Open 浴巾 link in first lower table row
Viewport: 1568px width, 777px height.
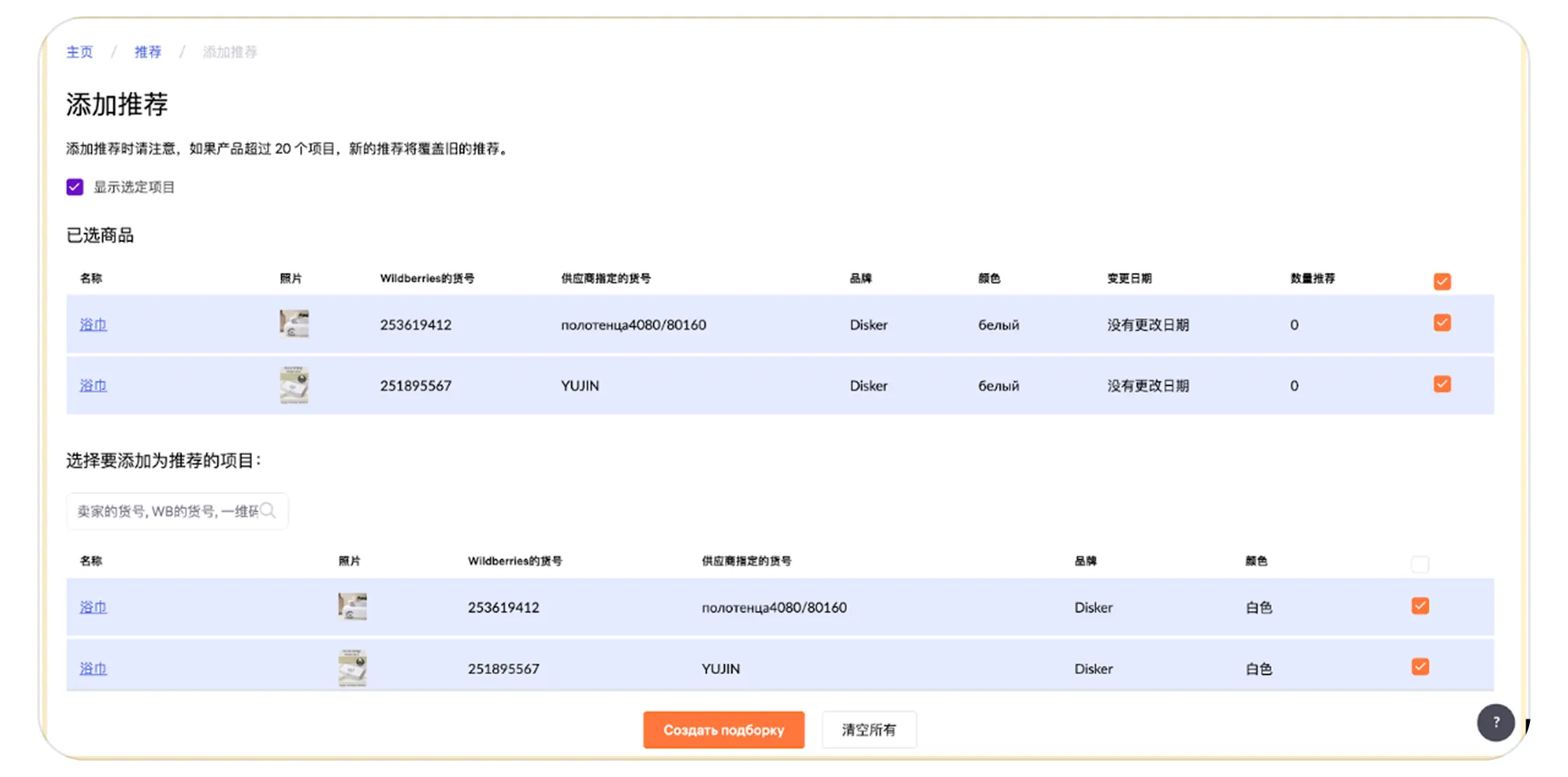click(93, 607)
